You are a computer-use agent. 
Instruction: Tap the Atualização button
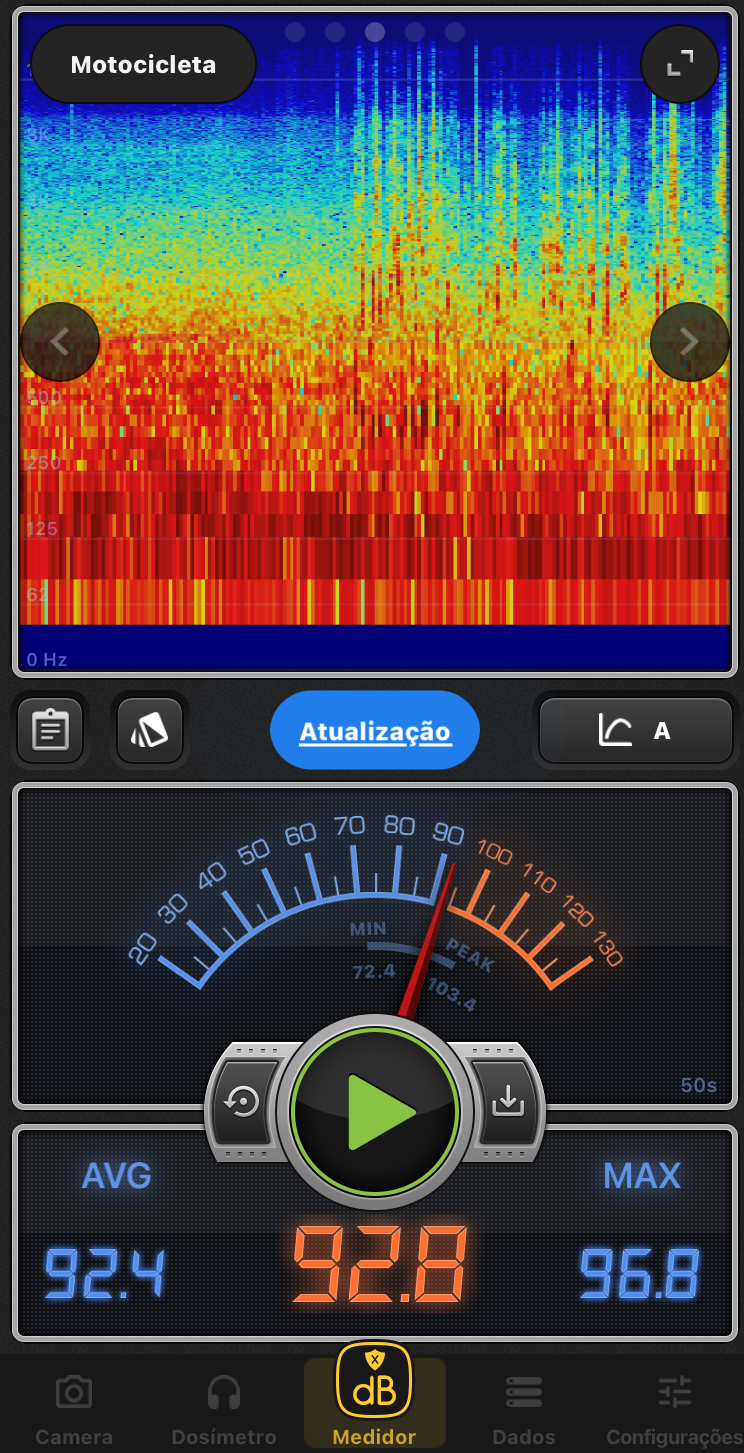tap(375, 731)
